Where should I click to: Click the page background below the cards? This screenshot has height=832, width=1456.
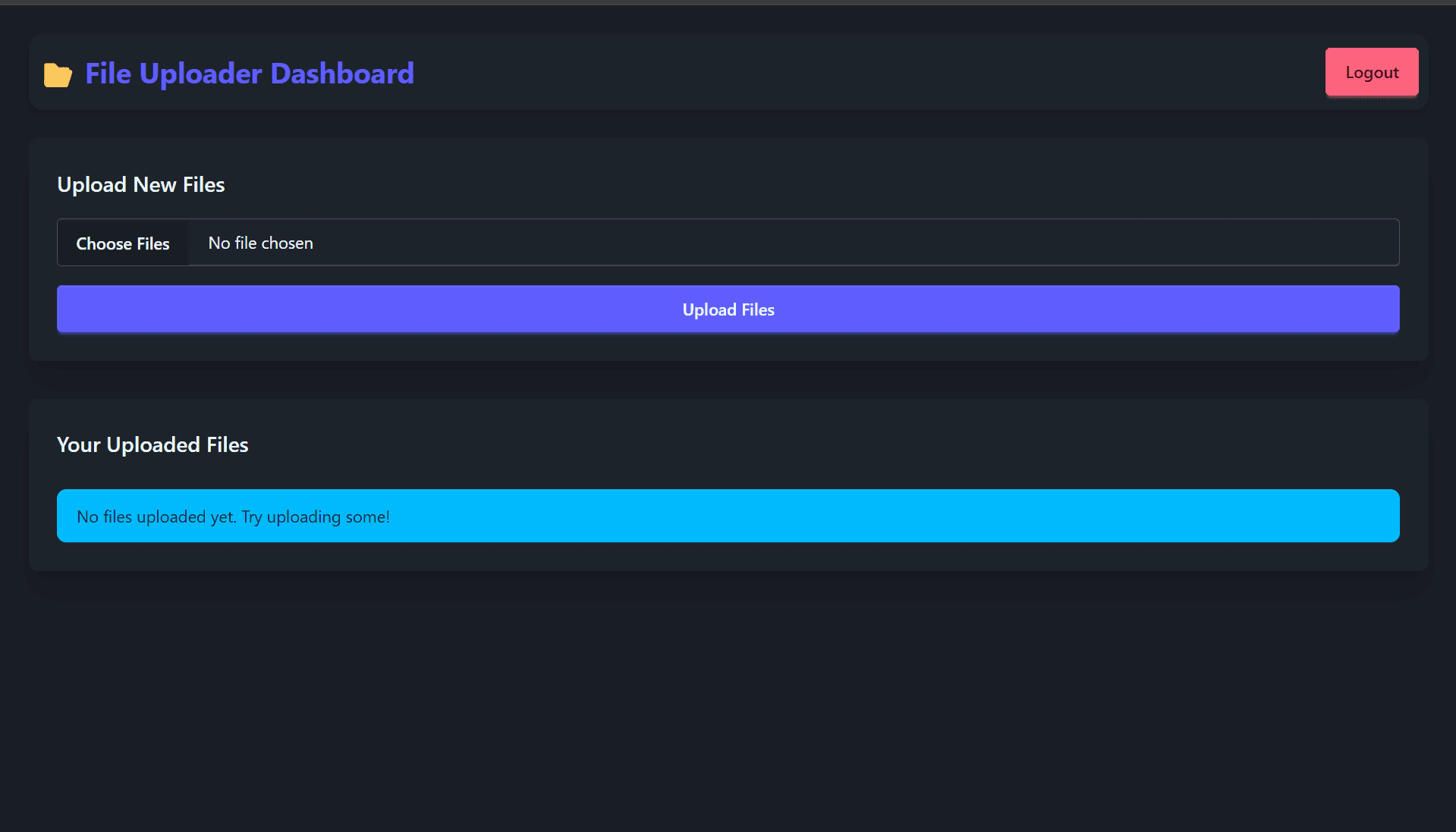(728, 705)
